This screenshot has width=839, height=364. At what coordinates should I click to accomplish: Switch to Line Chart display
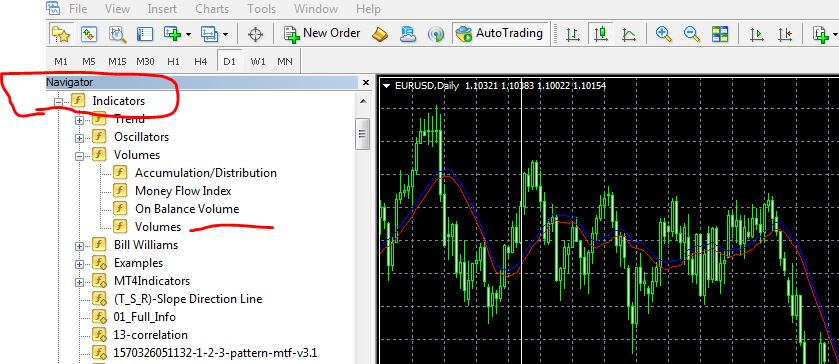pyautogui.click(x=629, y=34)
